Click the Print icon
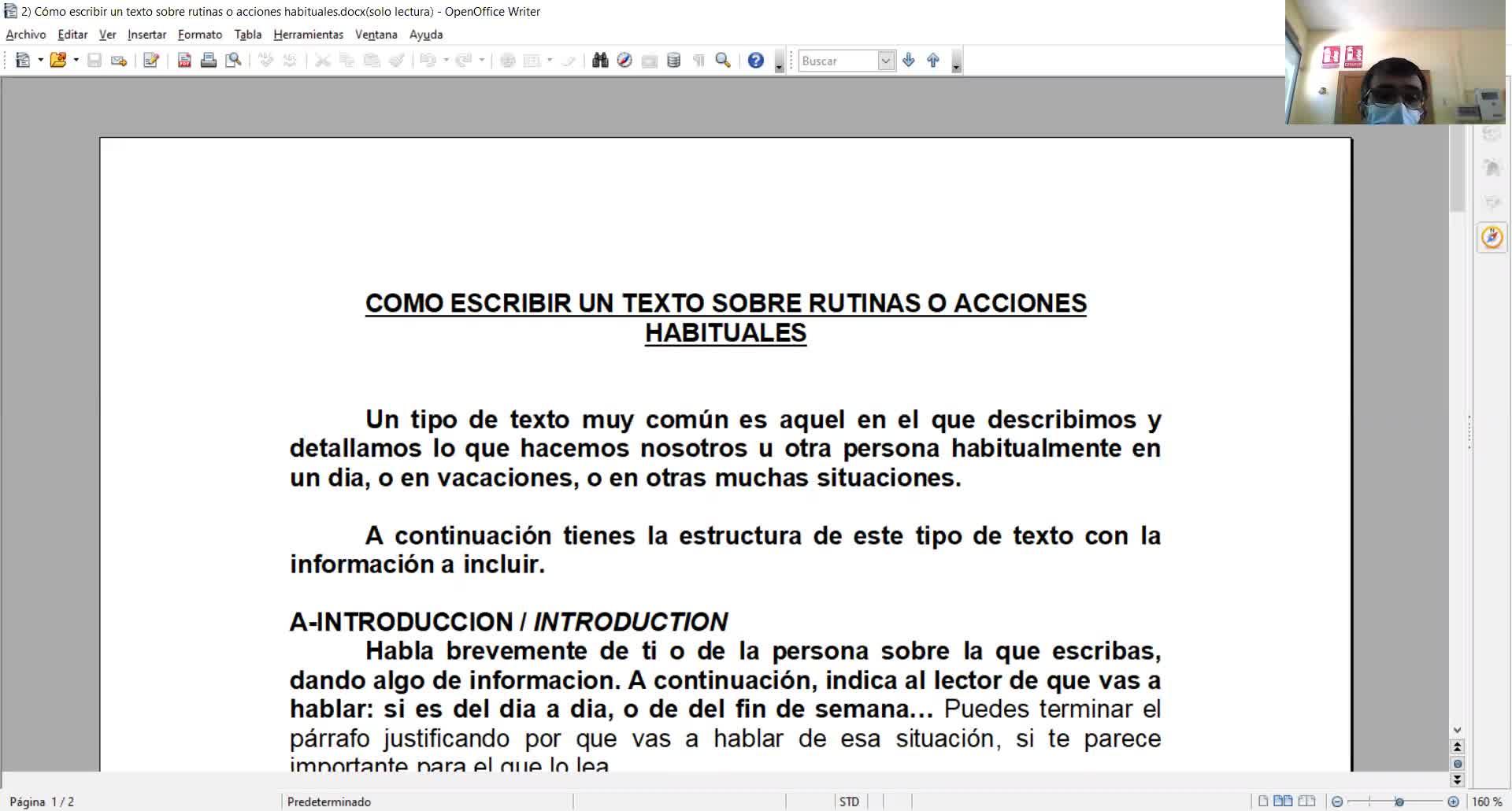The width and height of the screenshot is (1512, 811). [209, 61]
